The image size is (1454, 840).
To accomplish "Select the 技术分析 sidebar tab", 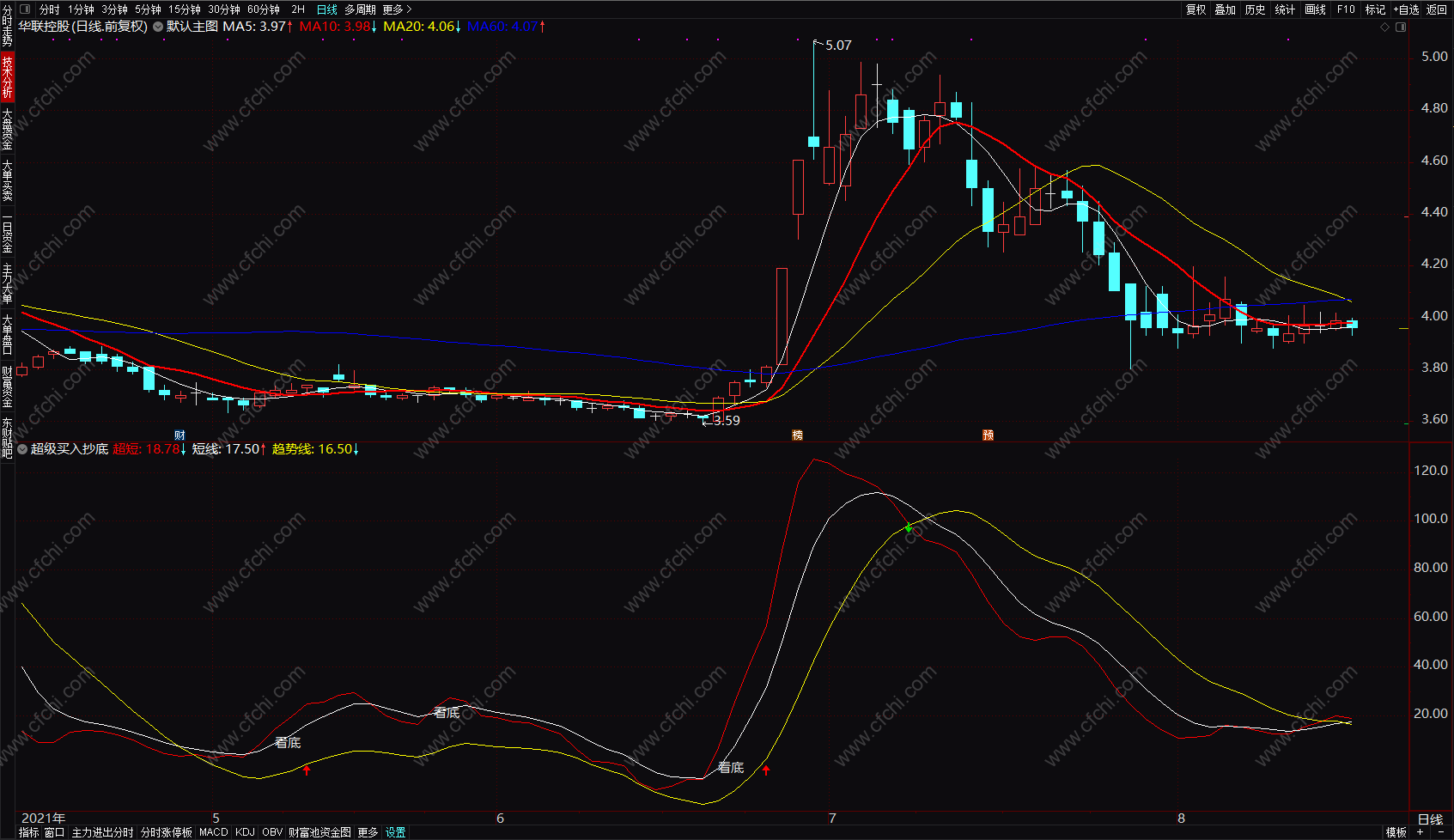I will [x=7, y=76].
